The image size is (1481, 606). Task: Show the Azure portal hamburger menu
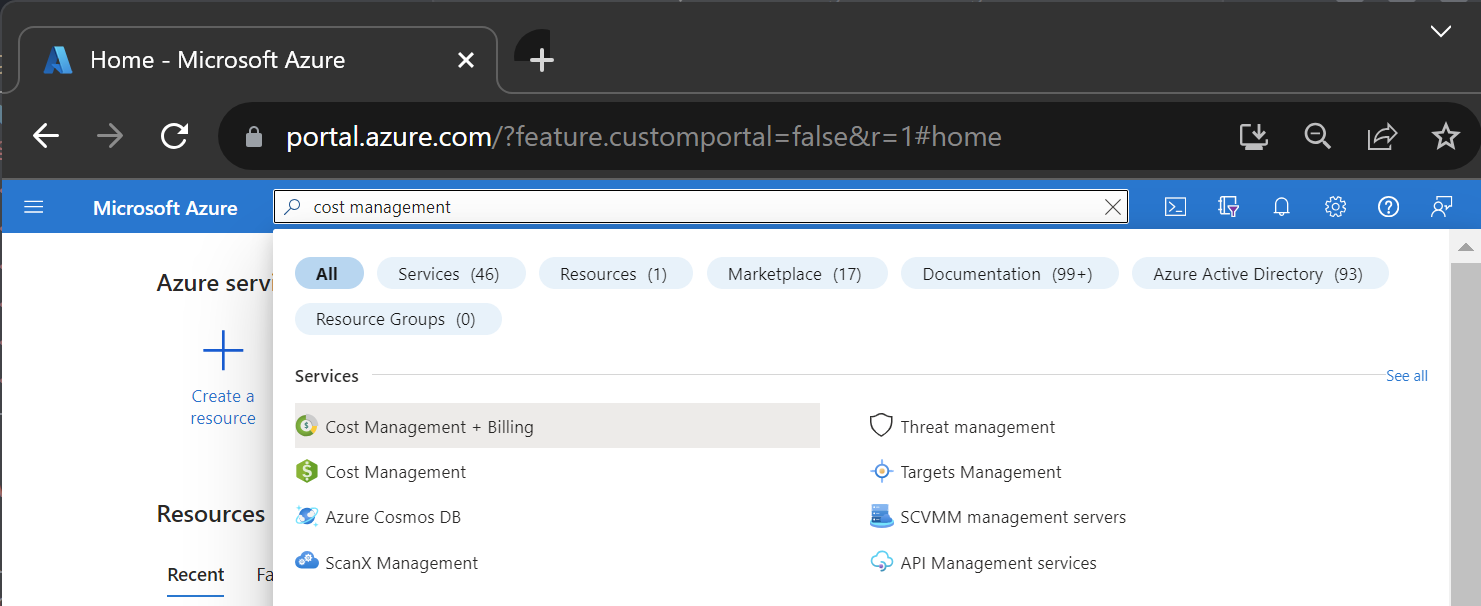[34, 207]
